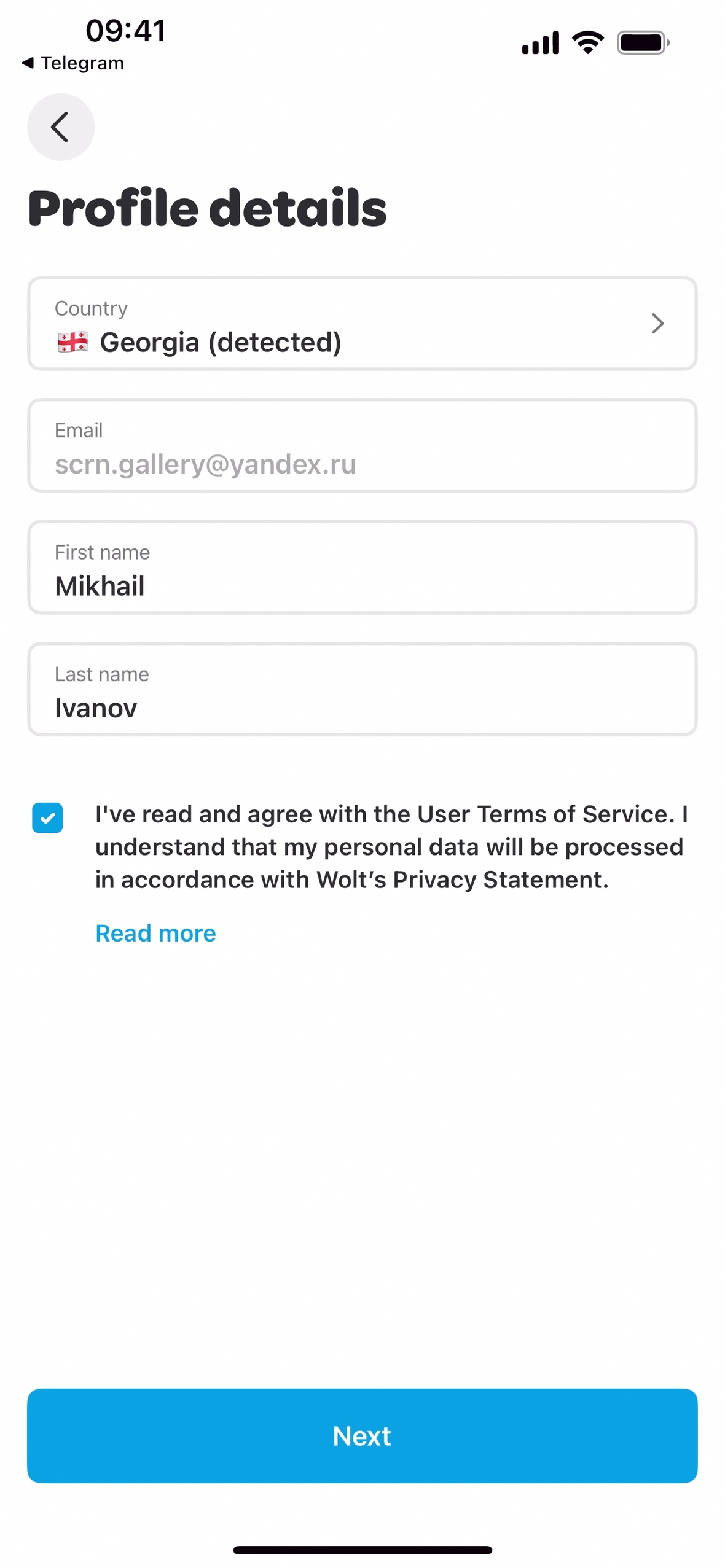The height and width of the screenshot is (1568, 725).
Task: Tap the cellular signal strength icon
Action: [x=540, y=43]
